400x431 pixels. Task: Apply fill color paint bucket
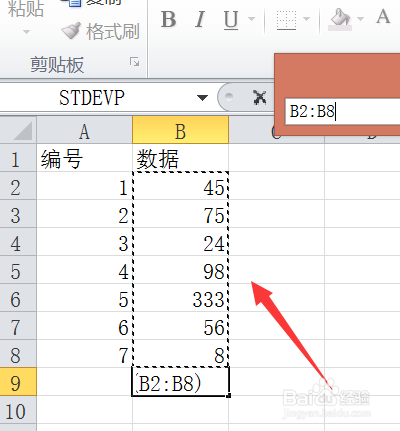click(341, 19)
